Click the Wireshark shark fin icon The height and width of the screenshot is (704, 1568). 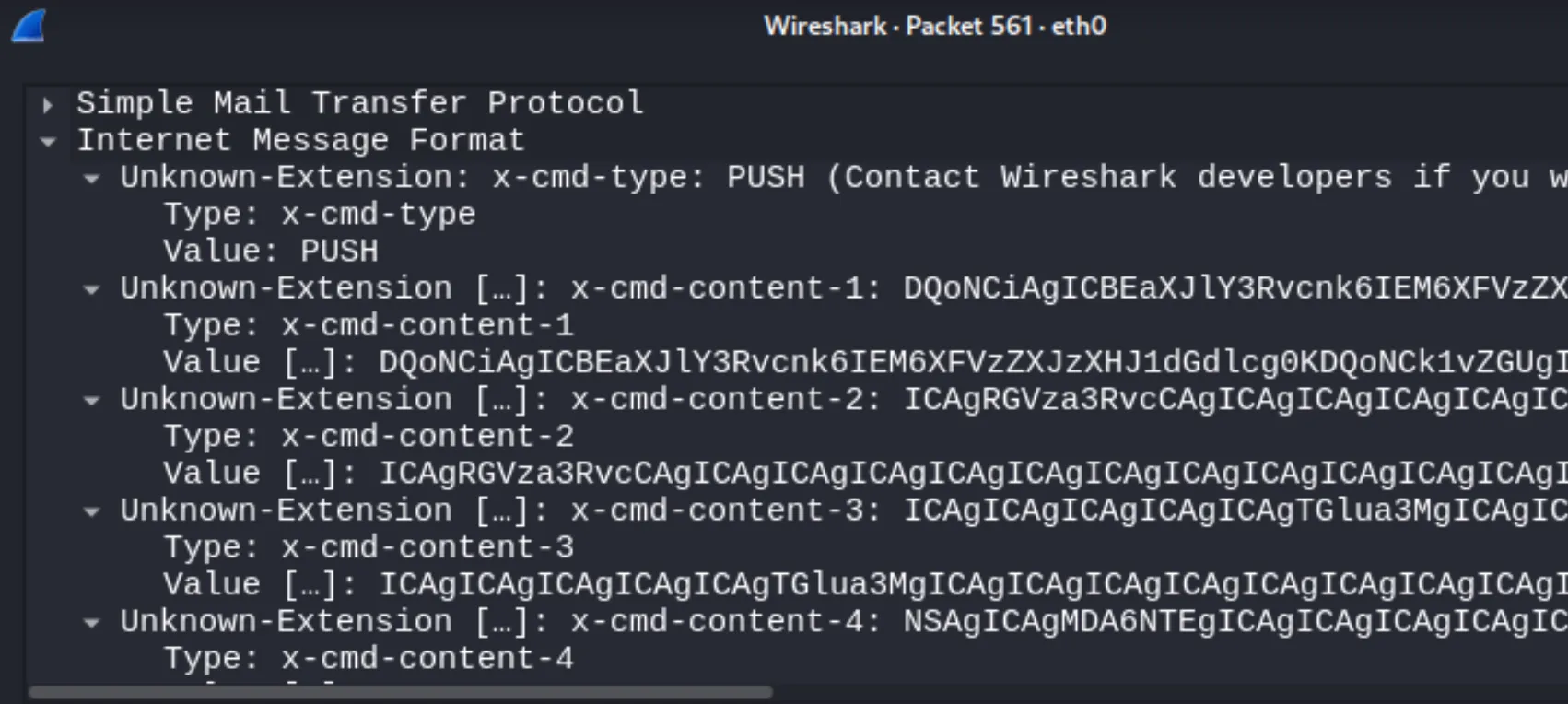pos(28,26)
